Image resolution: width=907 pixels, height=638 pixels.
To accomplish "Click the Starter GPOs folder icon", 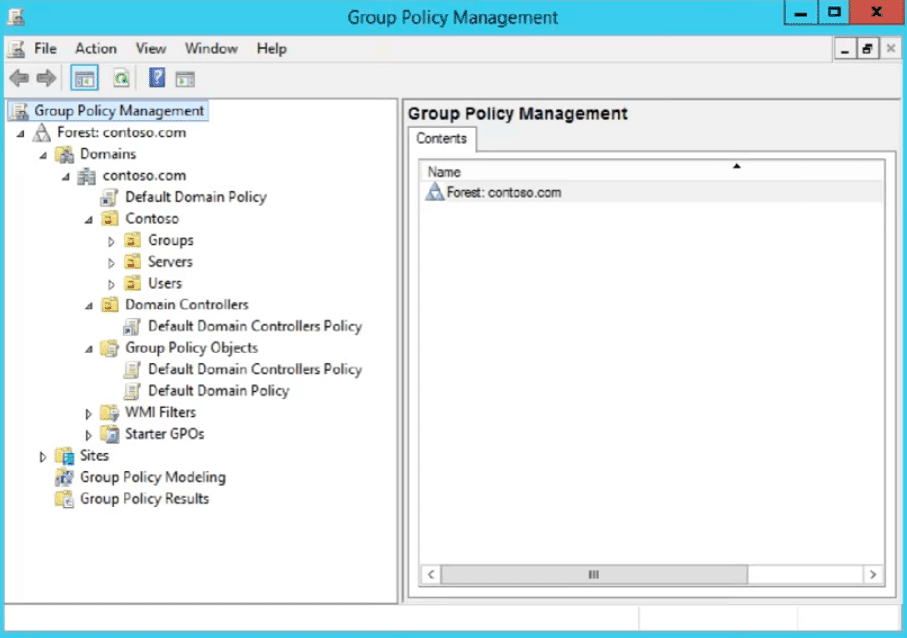I will click(x=109, y=434).
